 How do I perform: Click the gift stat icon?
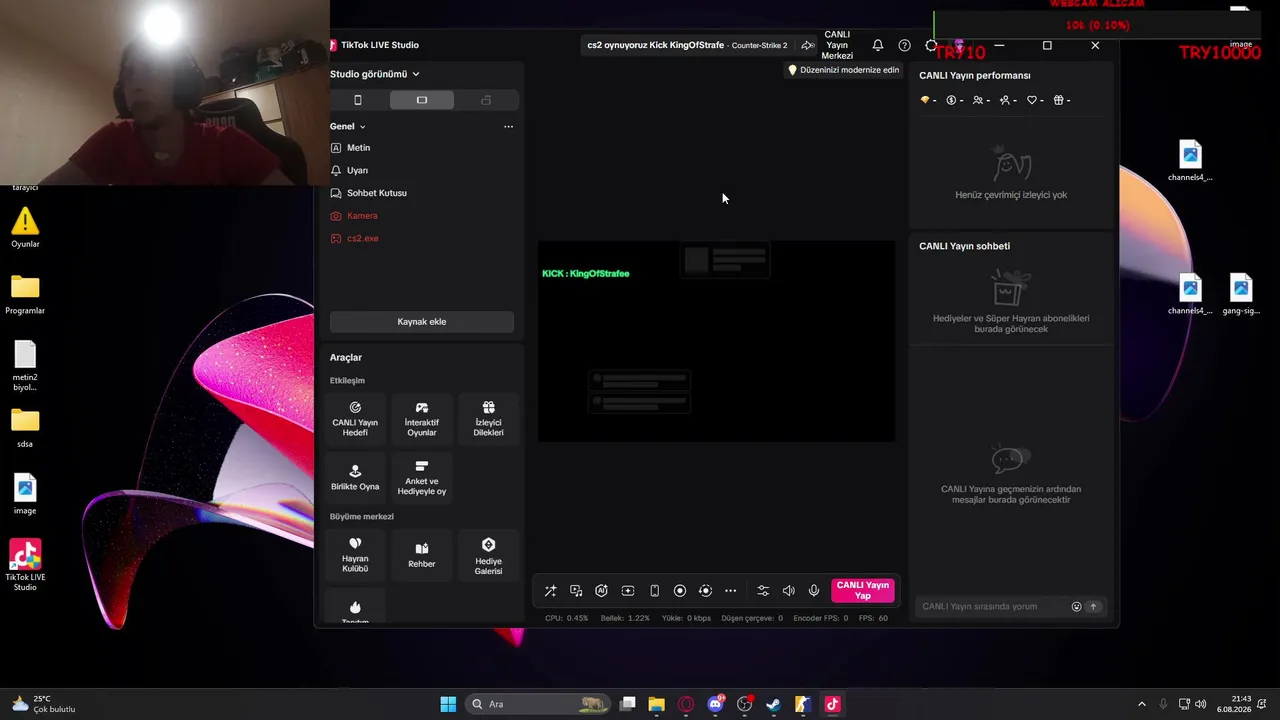pyautogui.click(x=1062, y=100)
